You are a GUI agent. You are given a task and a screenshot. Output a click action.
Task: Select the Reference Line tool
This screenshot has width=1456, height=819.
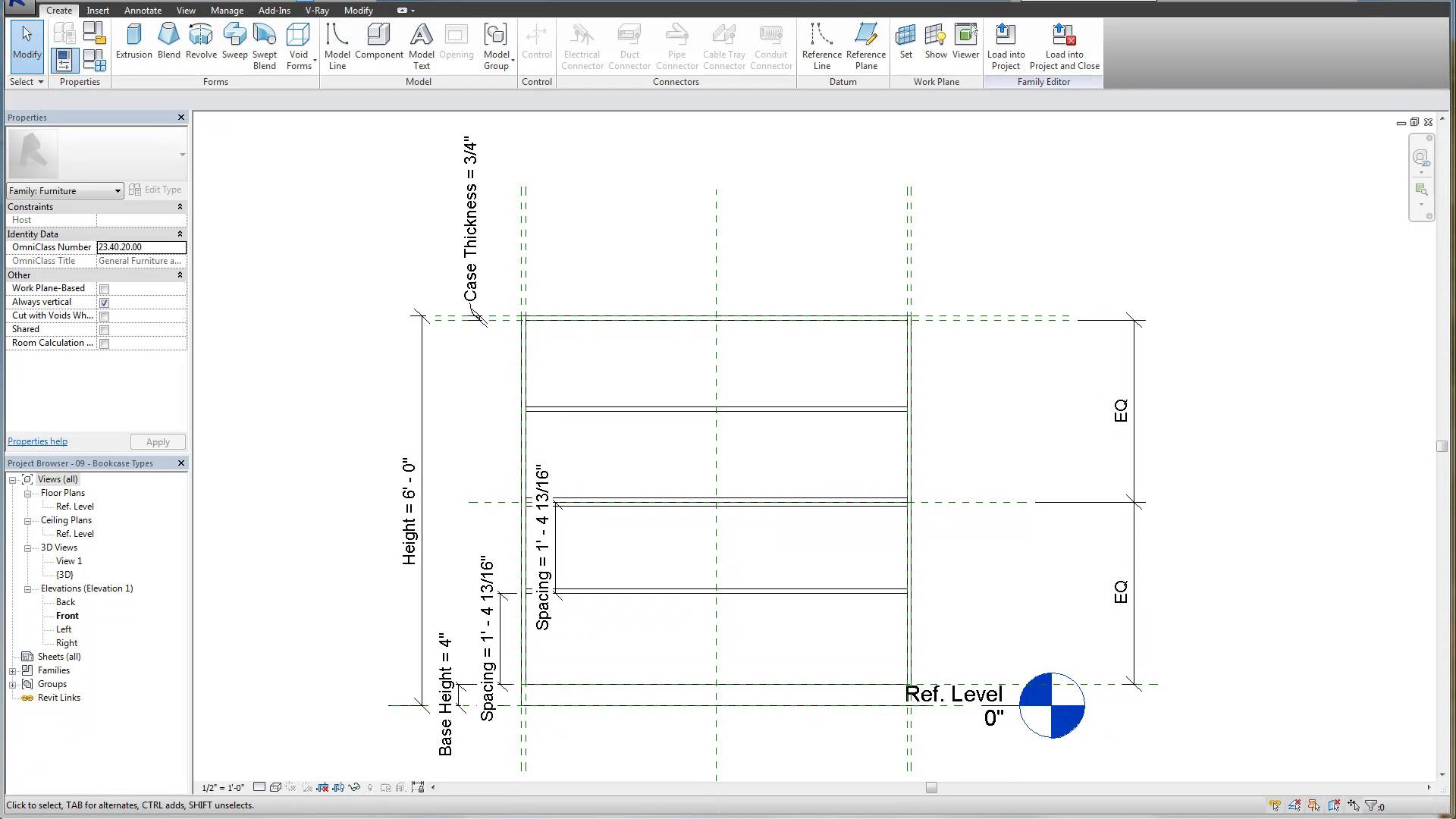[820, 44]
